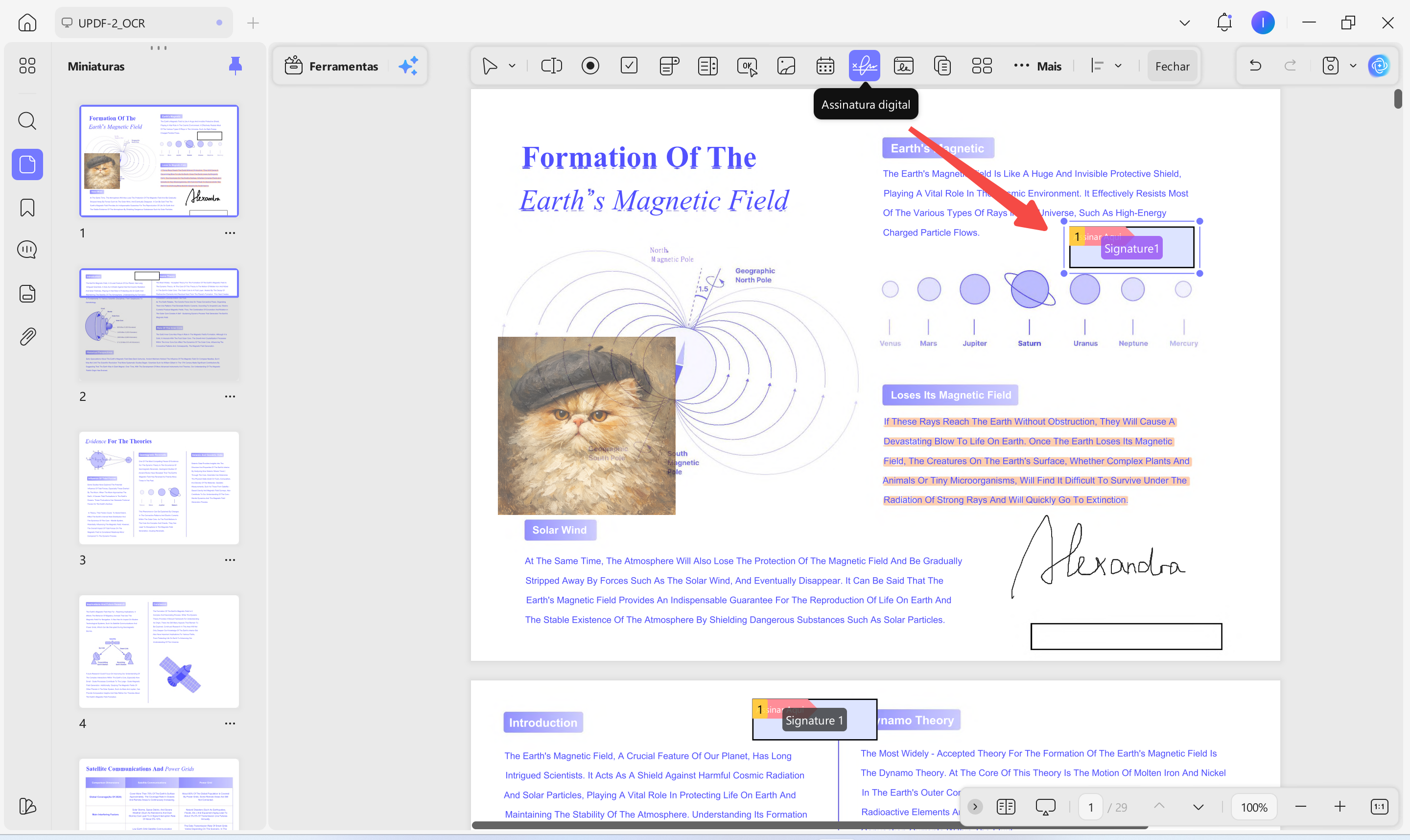This screenshot has width=1410, height=840.
Task: Click the vertical scrollbar thumb
Action: 1398,98
